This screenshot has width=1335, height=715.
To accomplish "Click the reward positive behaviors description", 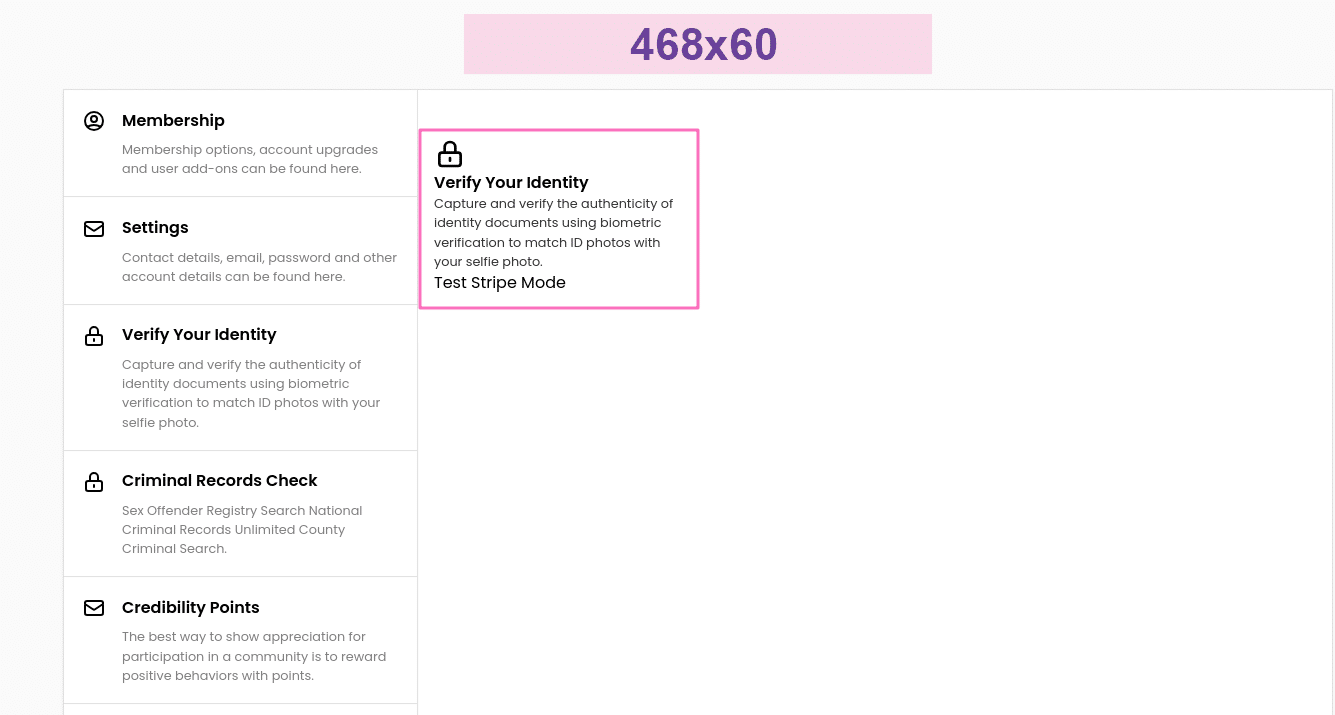I will click(253, 656).
